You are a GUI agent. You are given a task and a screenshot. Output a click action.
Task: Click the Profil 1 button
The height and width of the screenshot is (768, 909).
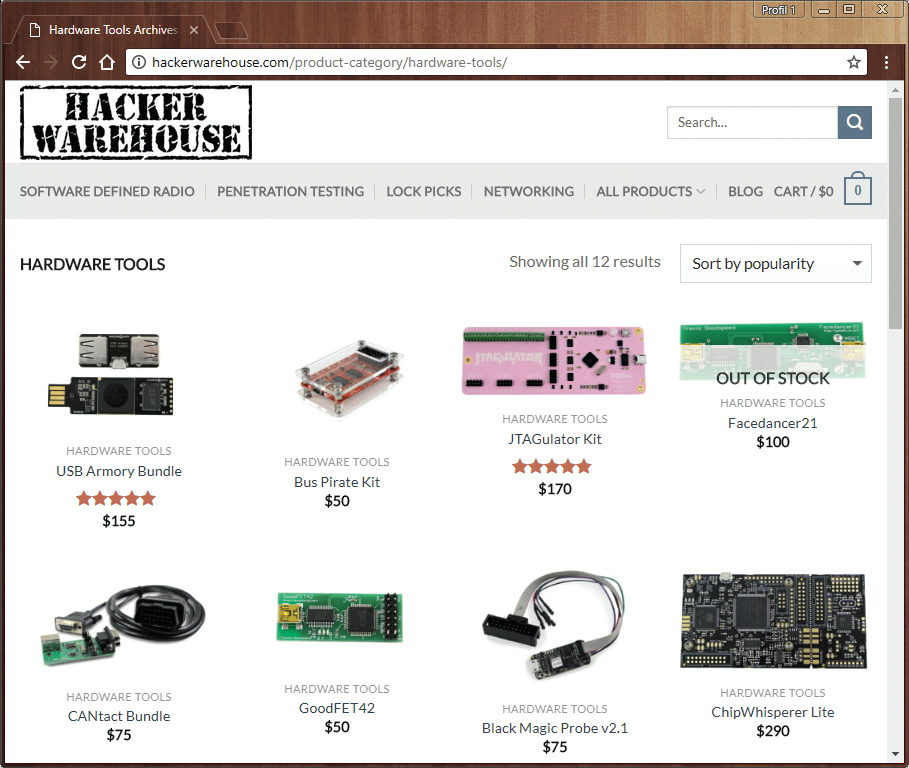click(778, 10)
